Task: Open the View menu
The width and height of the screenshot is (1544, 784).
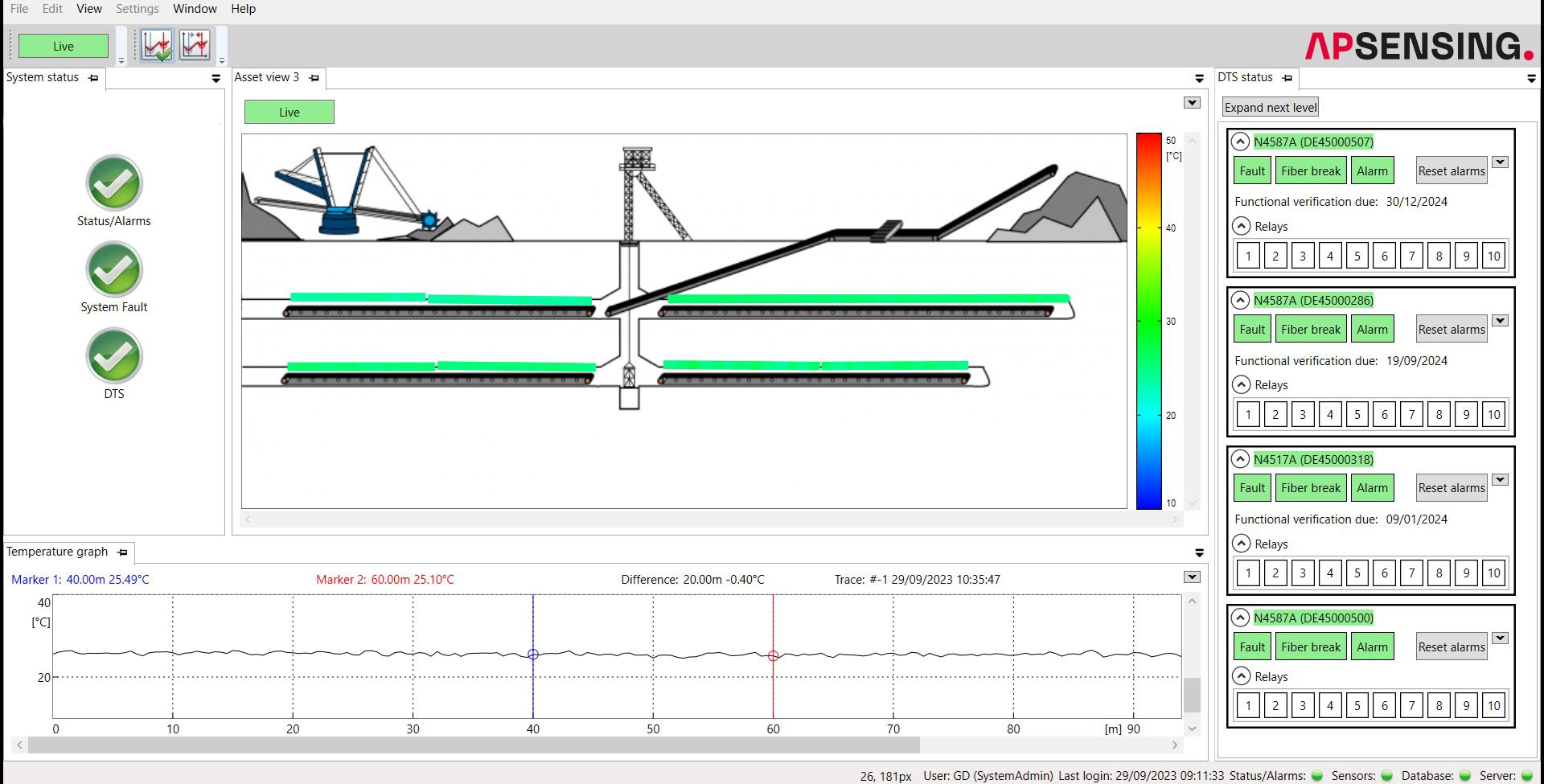Action: pyautogui.click(x=89, y=9)
